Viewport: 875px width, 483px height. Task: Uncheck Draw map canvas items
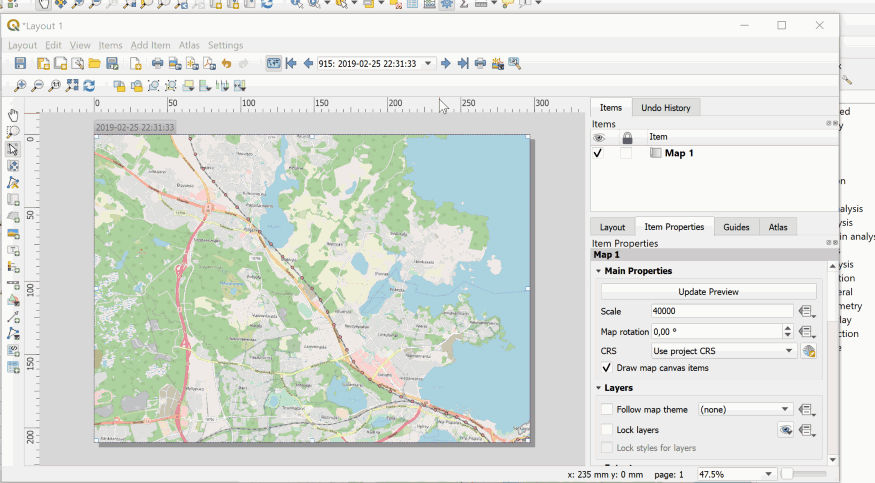[607, 368]
